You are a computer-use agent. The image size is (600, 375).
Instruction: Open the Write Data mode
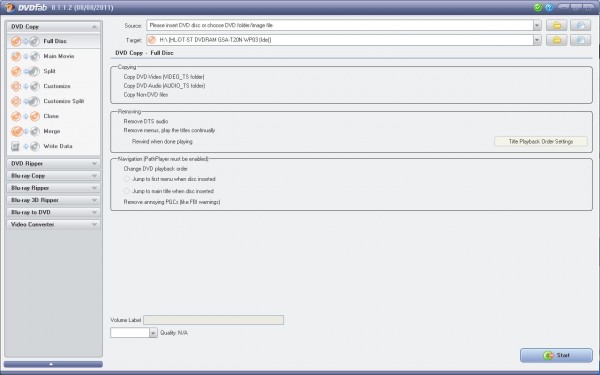coord(54,146)
